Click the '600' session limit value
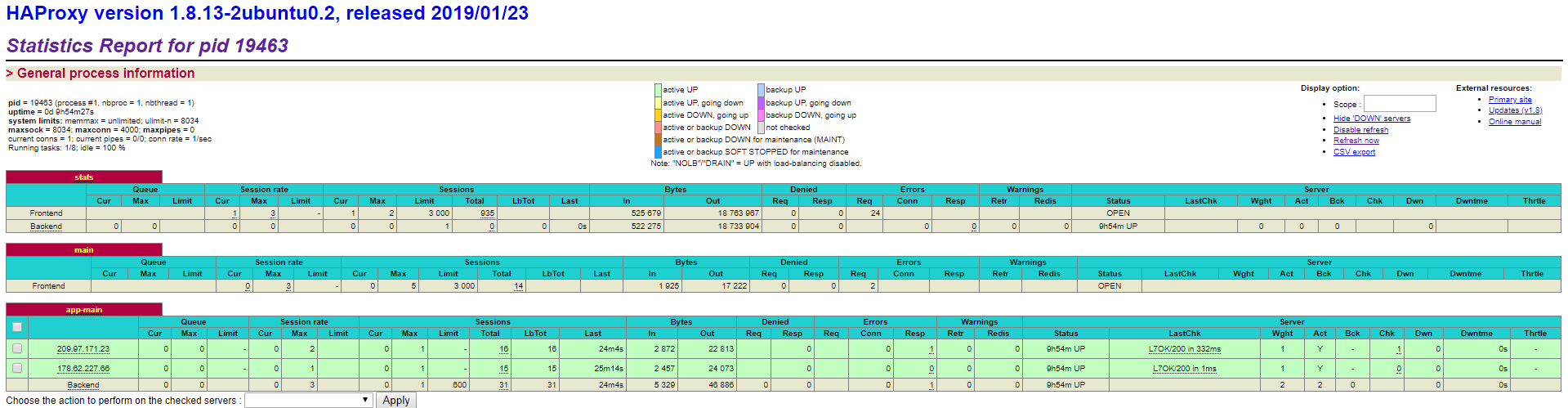This screenshot has width=1568, height=408. 460,385
